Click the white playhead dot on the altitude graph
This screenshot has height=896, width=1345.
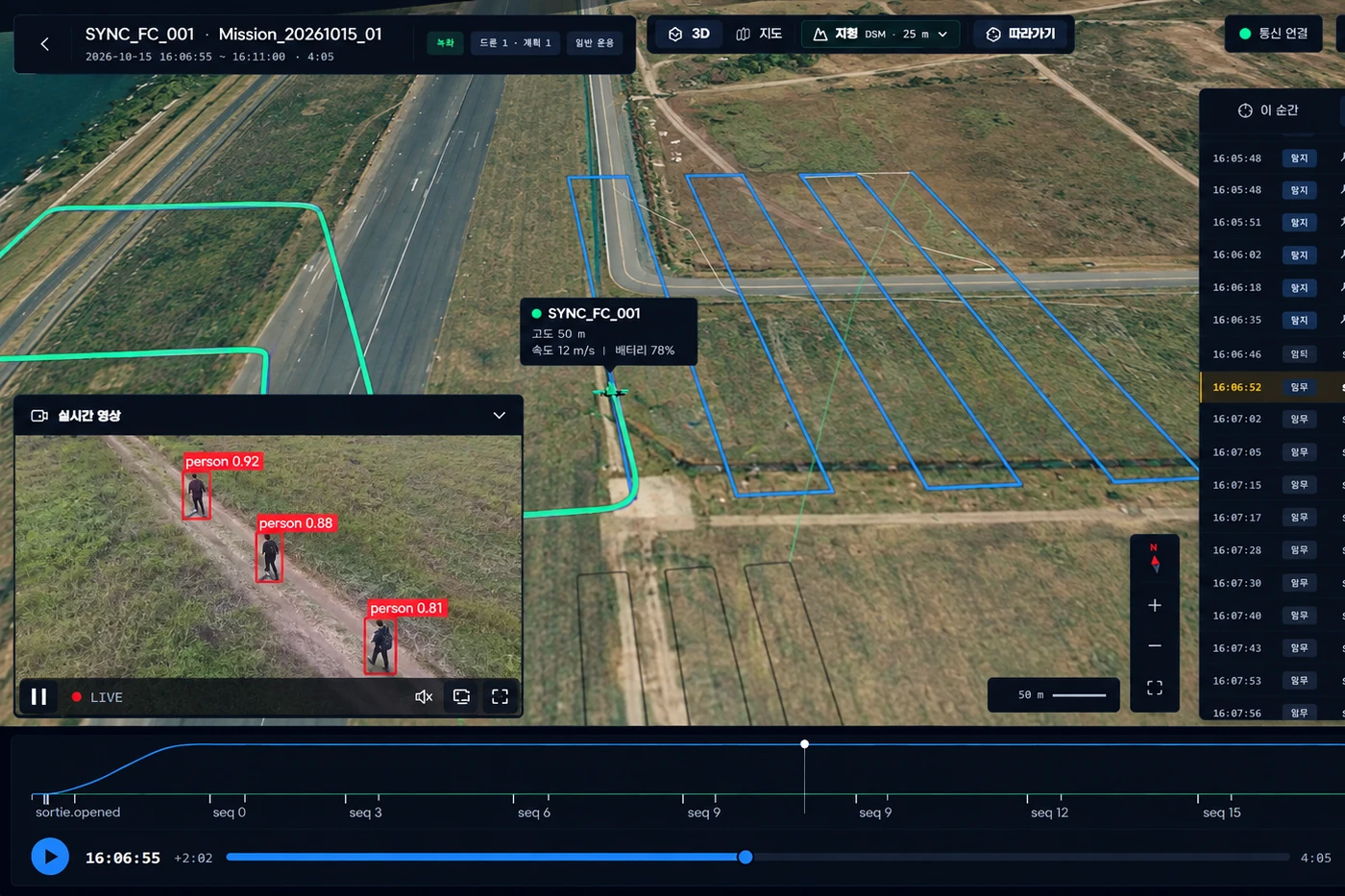[804, 744]
